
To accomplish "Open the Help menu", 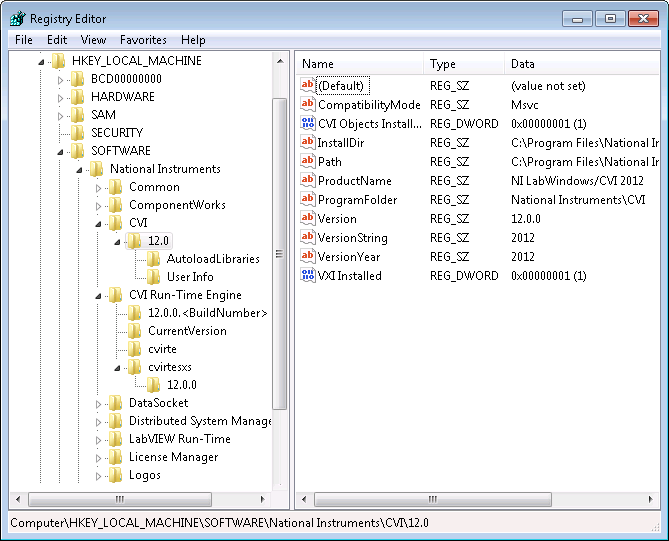I will click(x=193, y=40).
